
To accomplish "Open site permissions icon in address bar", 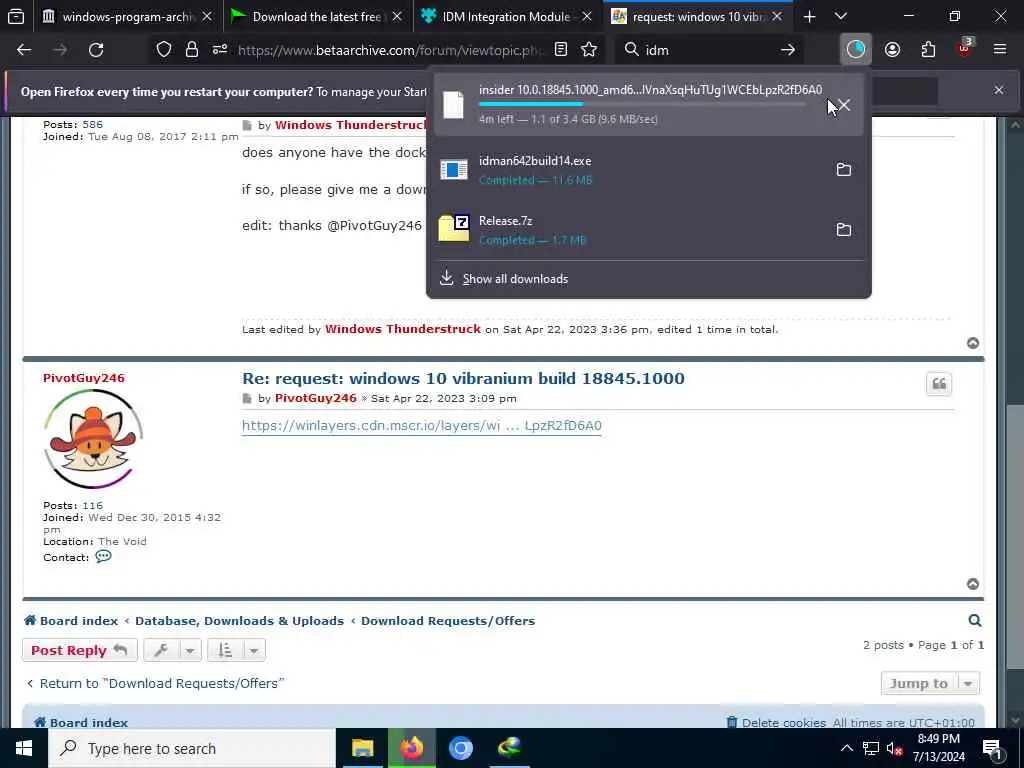I will point(219,50).
